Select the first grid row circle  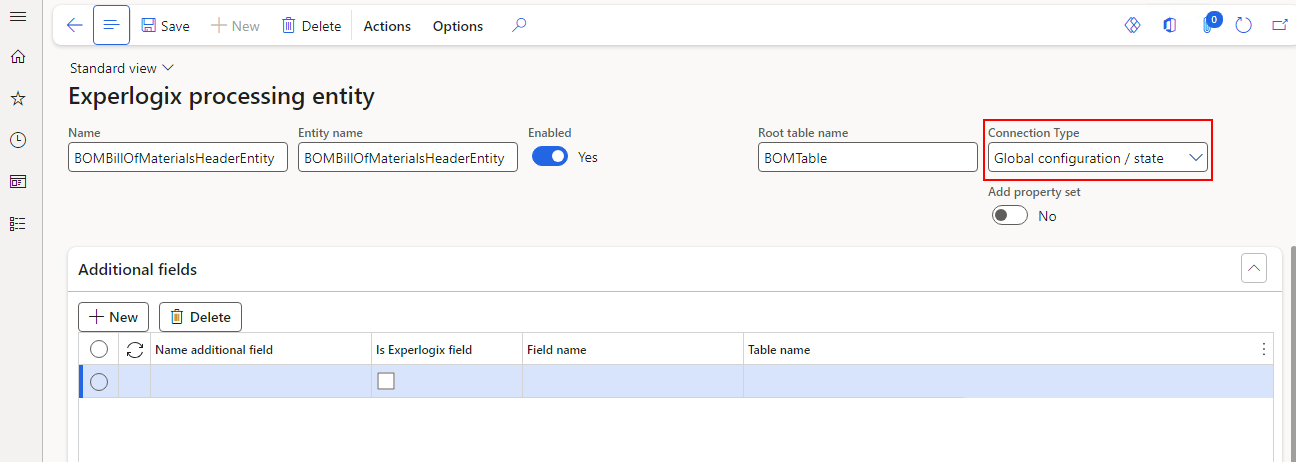click(99, 381)
